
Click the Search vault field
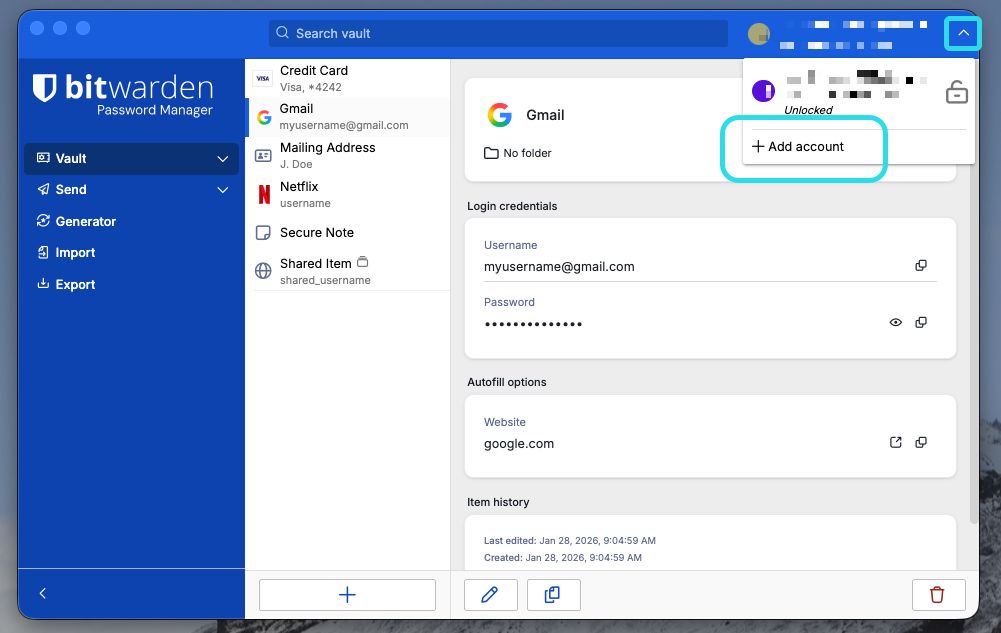(497, 33)
